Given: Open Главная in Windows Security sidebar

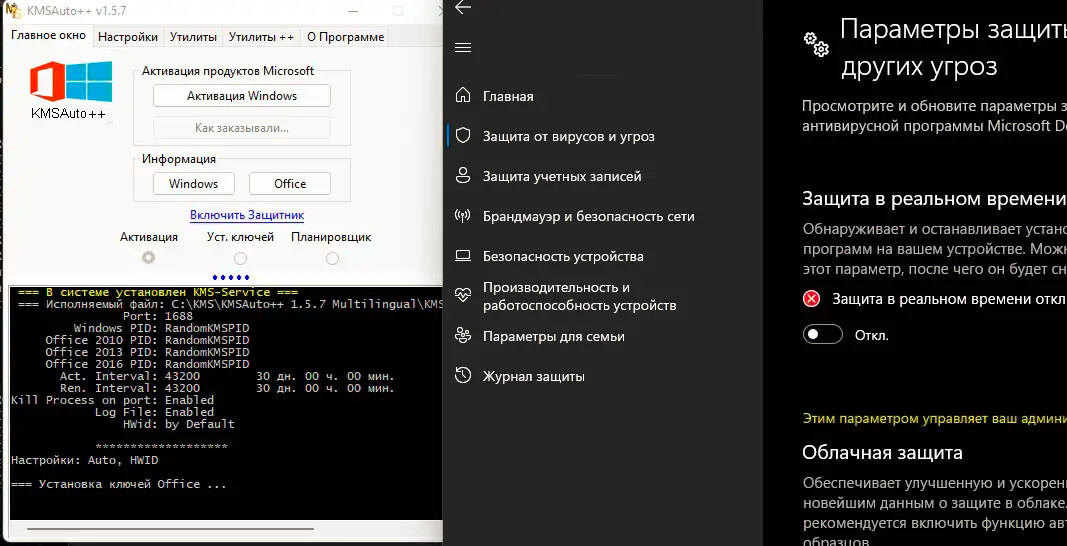Looking at the screenshot, I should tap(508, 96).
